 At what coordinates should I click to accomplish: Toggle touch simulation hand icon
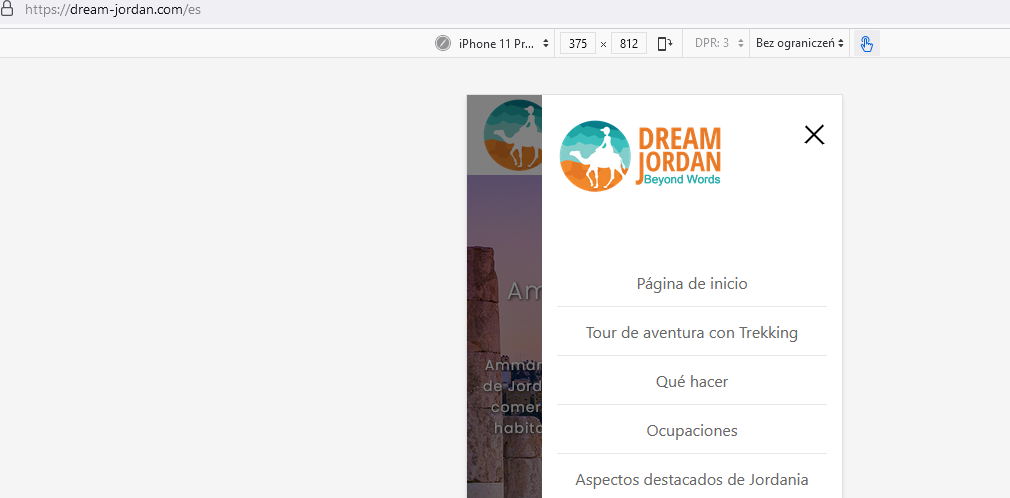pos(866,44)
